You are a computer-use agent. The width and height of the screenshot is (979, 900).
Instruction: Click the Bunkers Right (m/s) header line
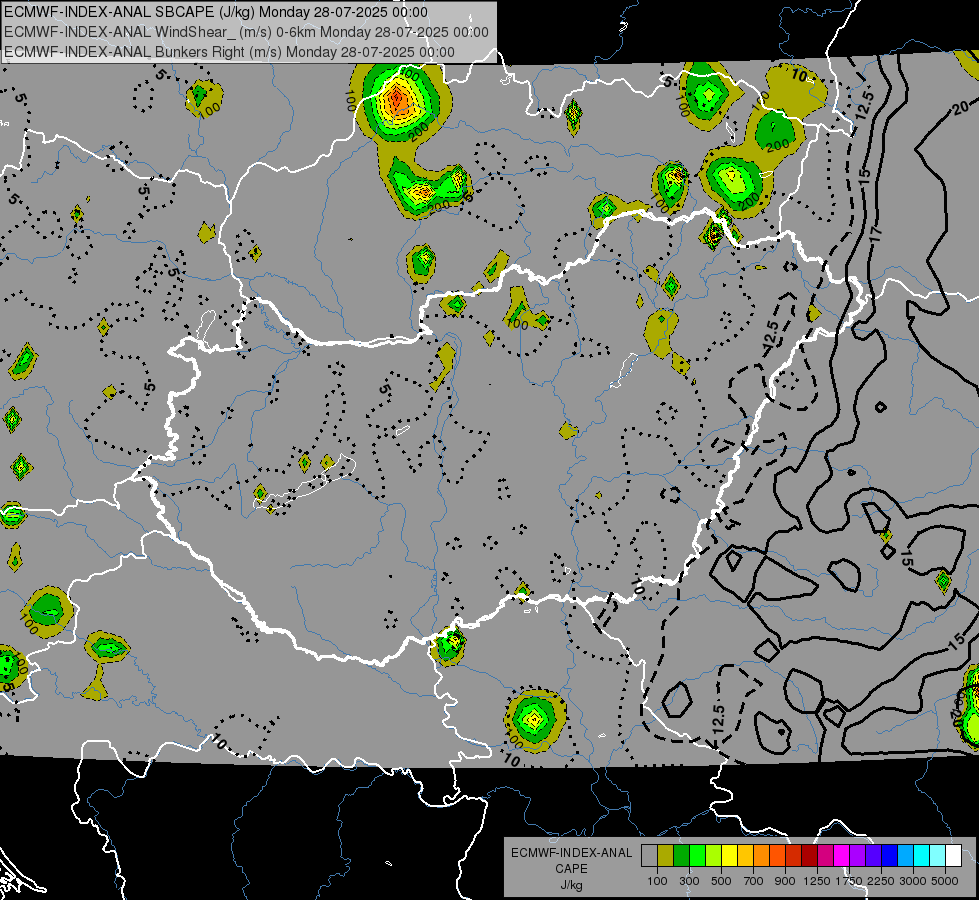point(229,52)
